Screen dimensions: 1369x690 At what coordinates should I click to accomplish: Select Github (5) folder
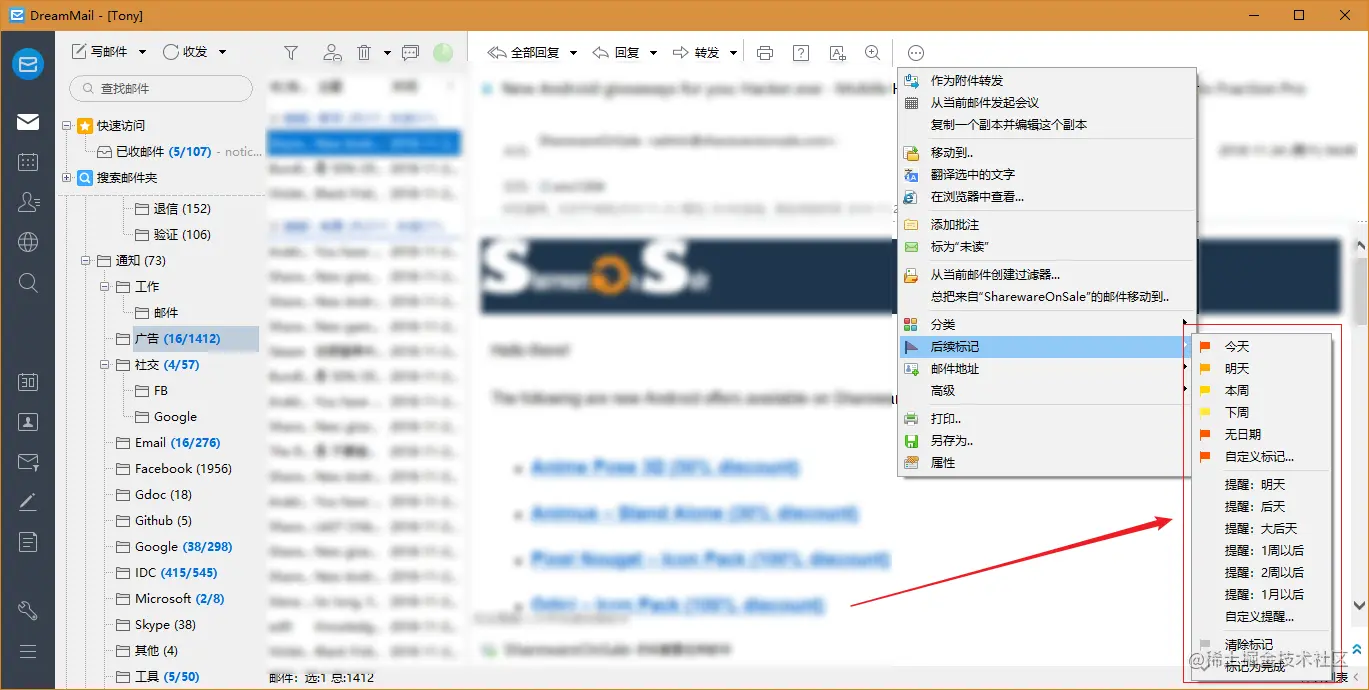pyautogui.click(x=154, y=521)
